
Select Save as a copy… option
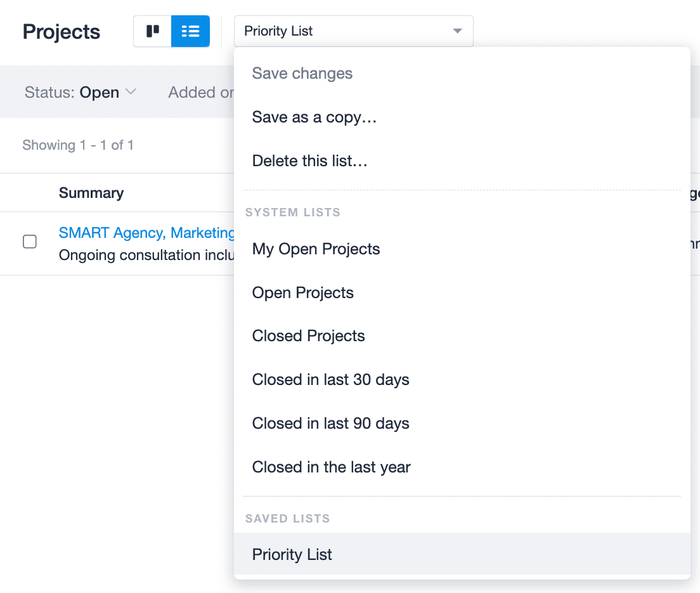(x=314, y=117)
